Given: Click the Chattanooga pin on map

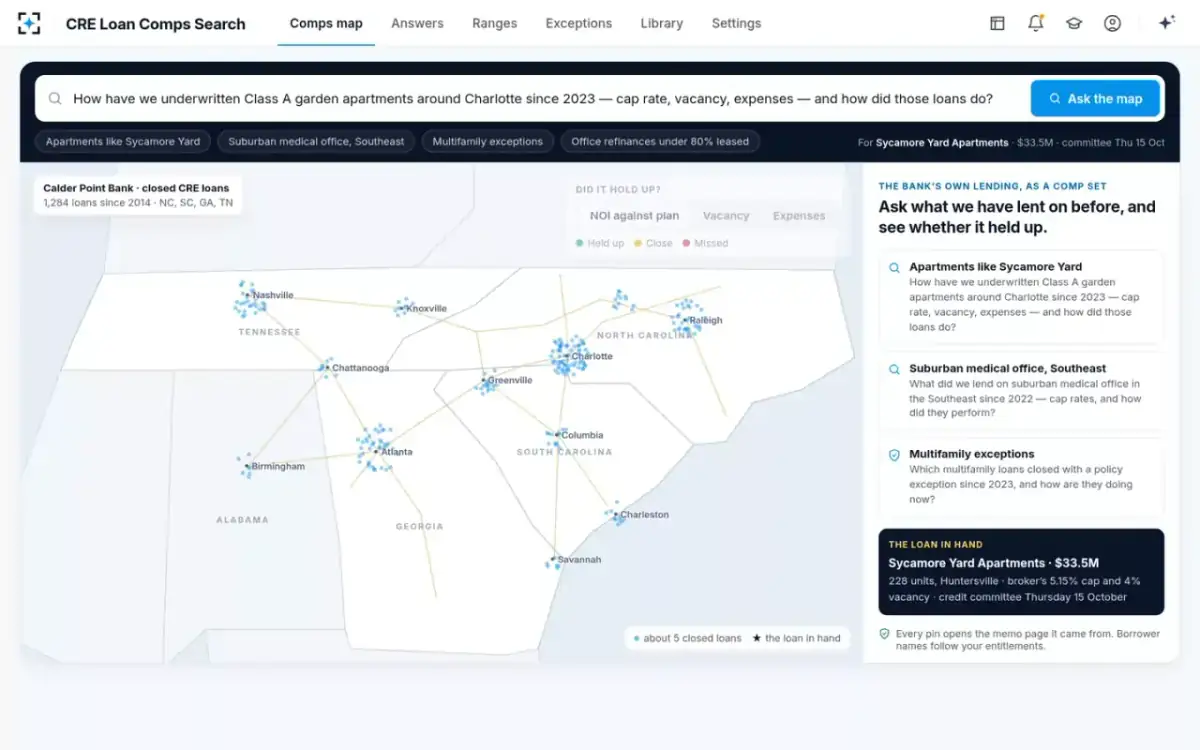Looking at the screenshot, I should [326, 368].
